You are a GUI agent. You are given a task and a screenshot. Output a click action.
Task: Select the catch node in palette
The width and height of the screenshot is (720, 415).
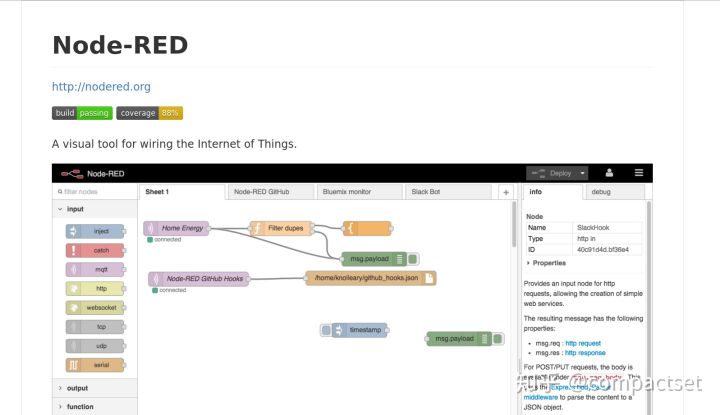click(95, 250)
